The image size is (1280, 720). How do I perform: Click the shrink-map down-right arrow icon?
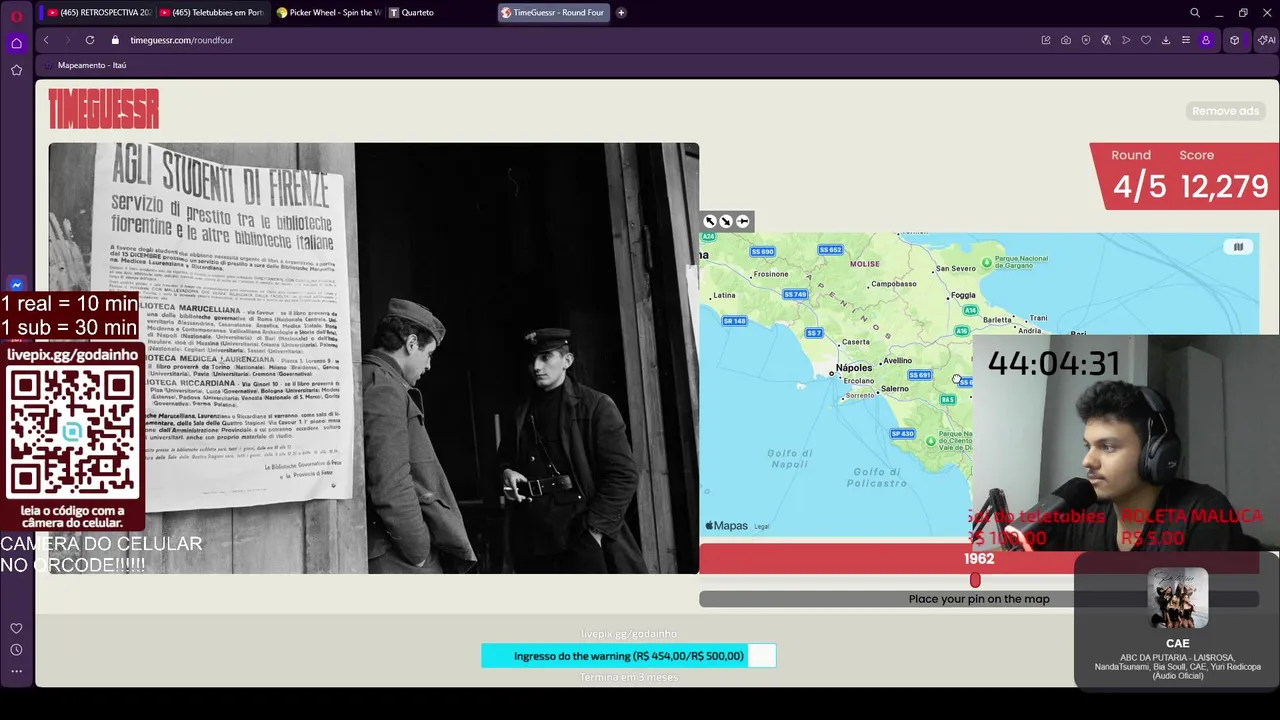(726, 222)
